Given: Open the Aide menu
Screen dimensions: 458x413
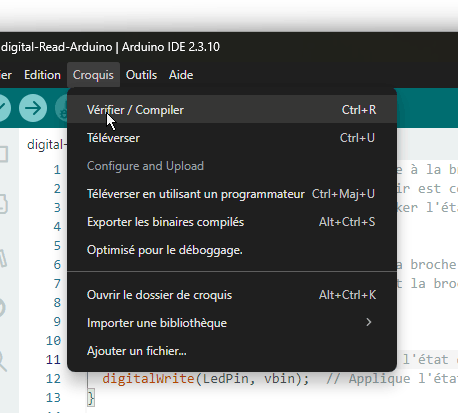Looking at the screenshot, I should 181,75.
